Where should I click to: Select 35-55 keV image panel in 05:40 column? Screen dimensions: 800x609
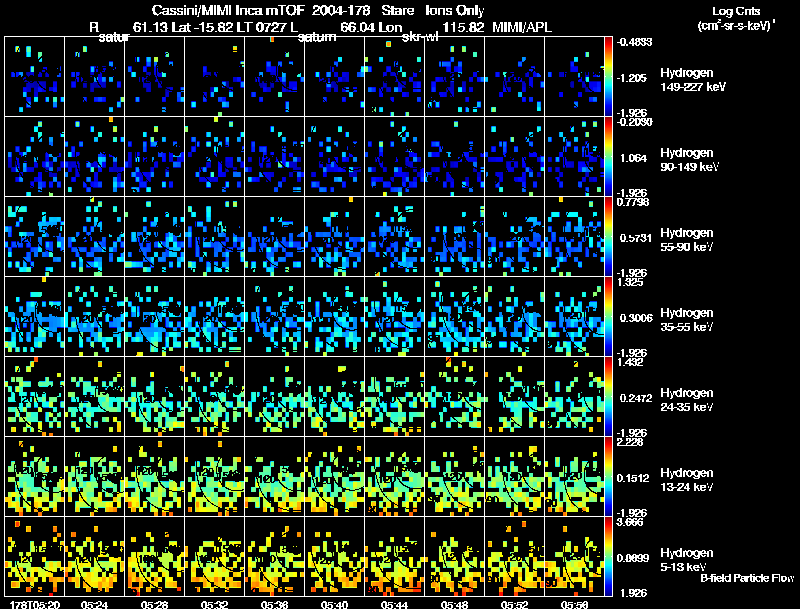(334, 316)
